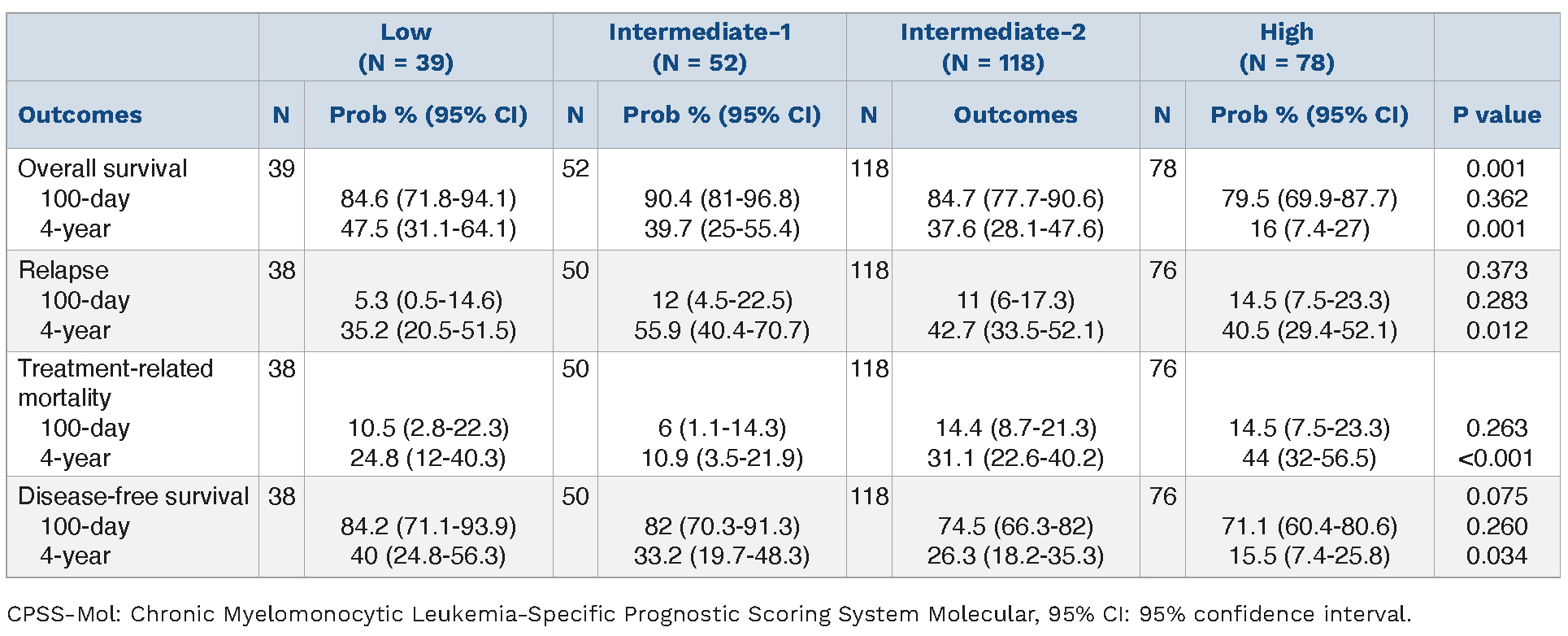Viewport: 1568px width, 636px height.
Task: Select the 0.075 P value
Action: pyautogui.click(x=1496, y=496)
